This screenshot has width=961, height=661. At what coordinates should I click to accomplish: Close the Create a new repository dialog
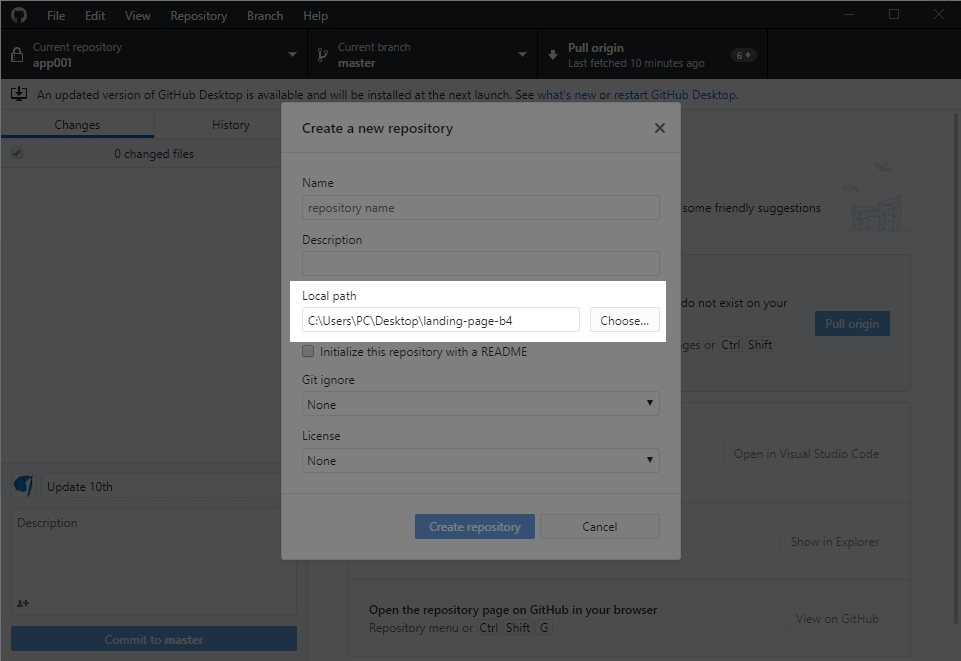[x=659, y=128]
